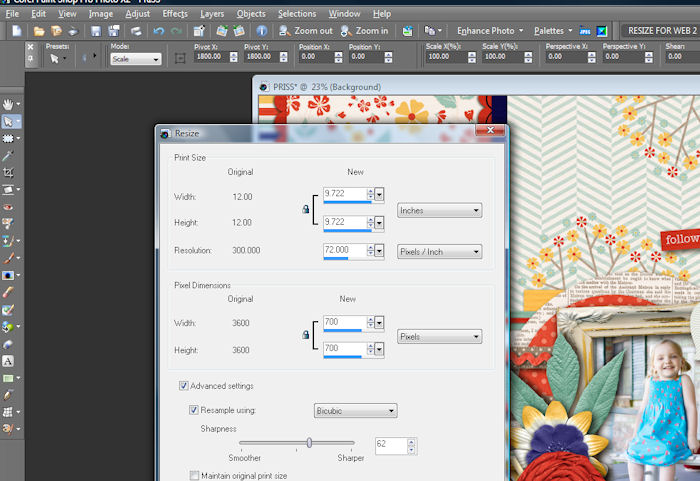This screenshot has height=481, width=700.
Task: Expand print Width 9.722 slider arrow
Action: (379, 194)
